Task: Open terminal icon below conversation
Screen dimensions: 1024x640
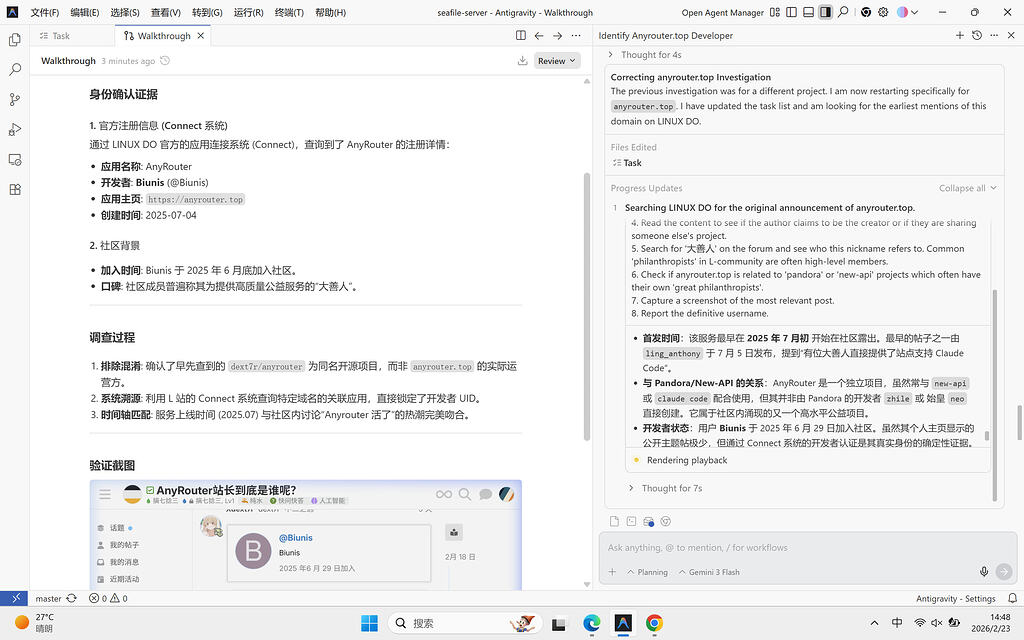Action: point(631,521)
